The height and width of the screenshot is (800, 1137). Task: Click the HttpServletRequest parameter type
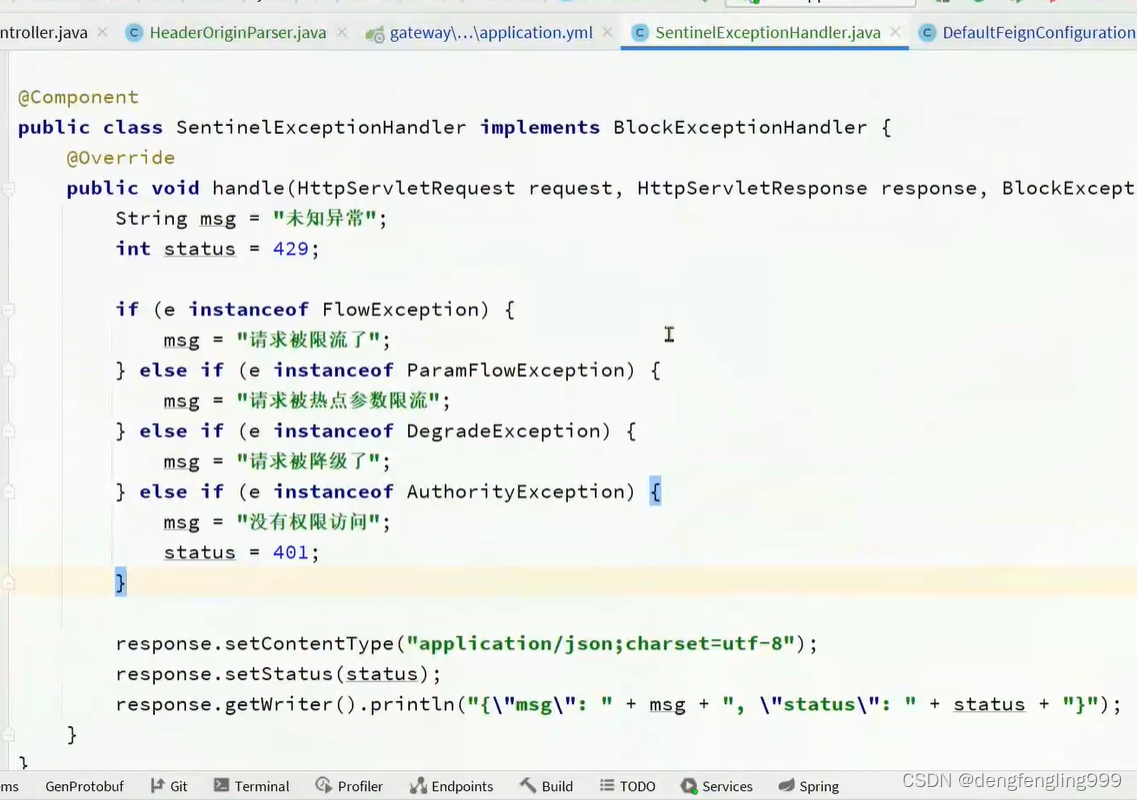click(406, 189)
